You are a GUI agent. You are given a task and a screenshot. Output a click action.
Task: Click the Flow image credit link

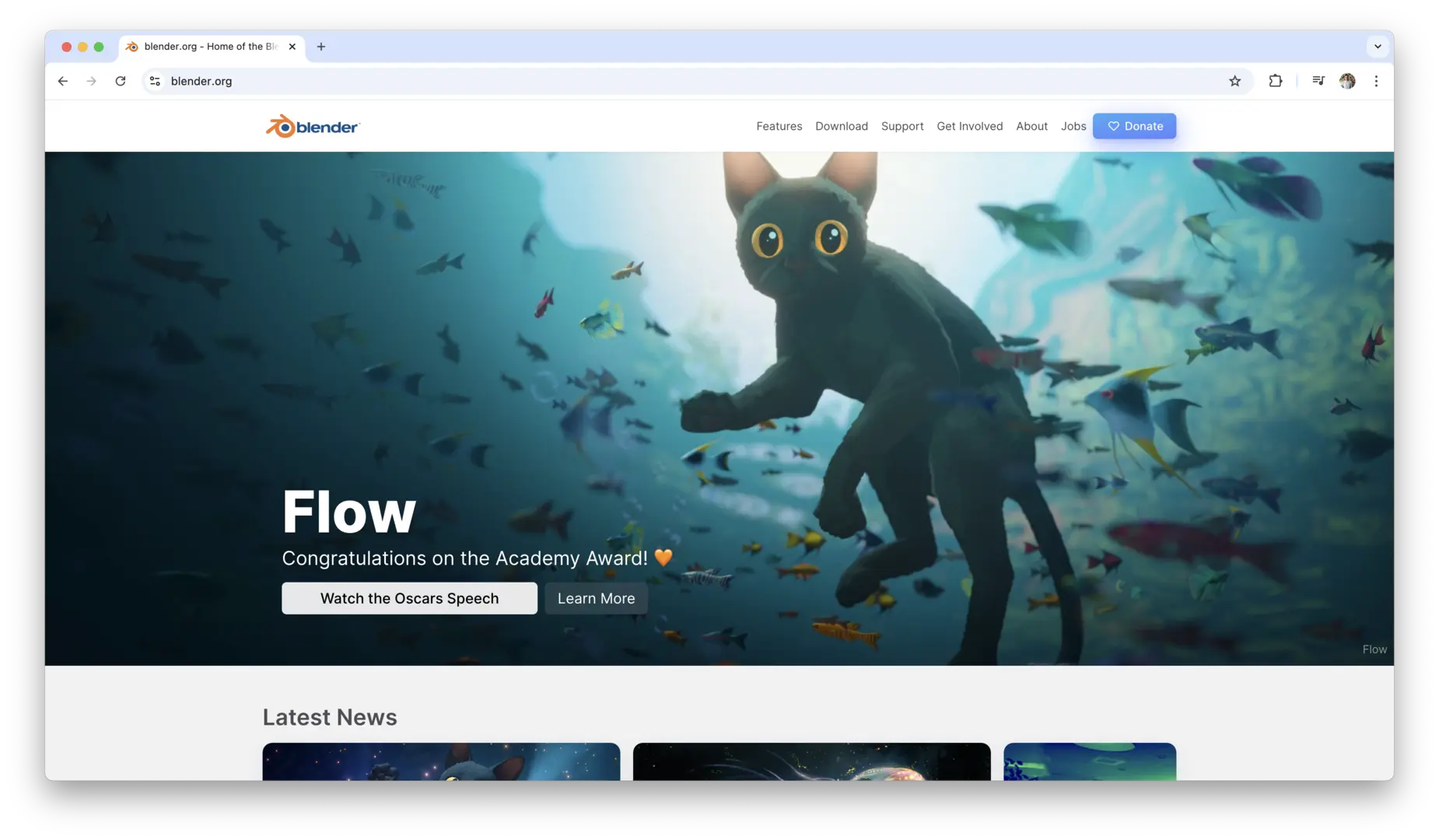coord(1374,649)
